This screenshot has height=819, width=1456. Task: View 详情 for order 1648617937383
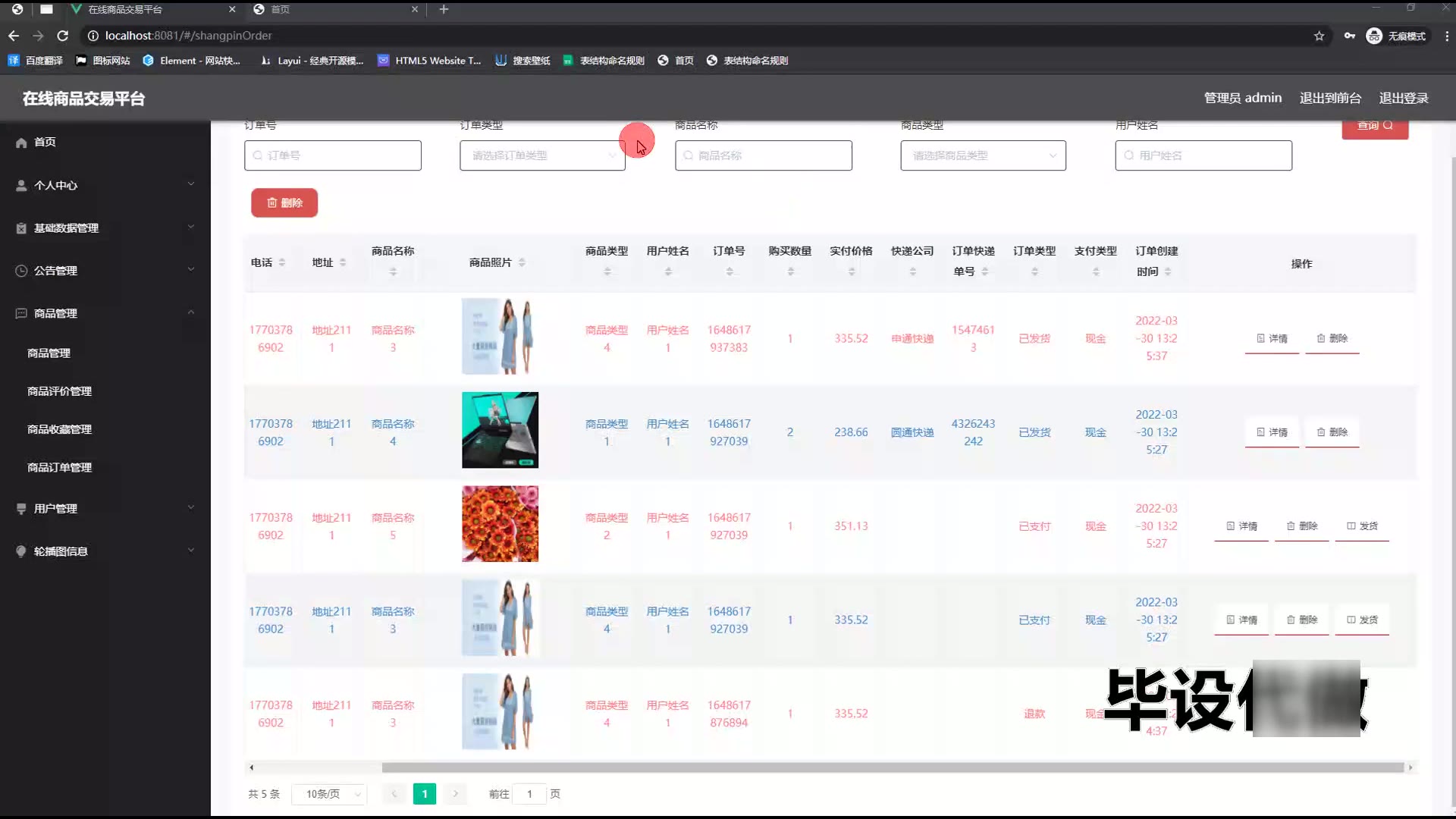tap(1272, 338)
